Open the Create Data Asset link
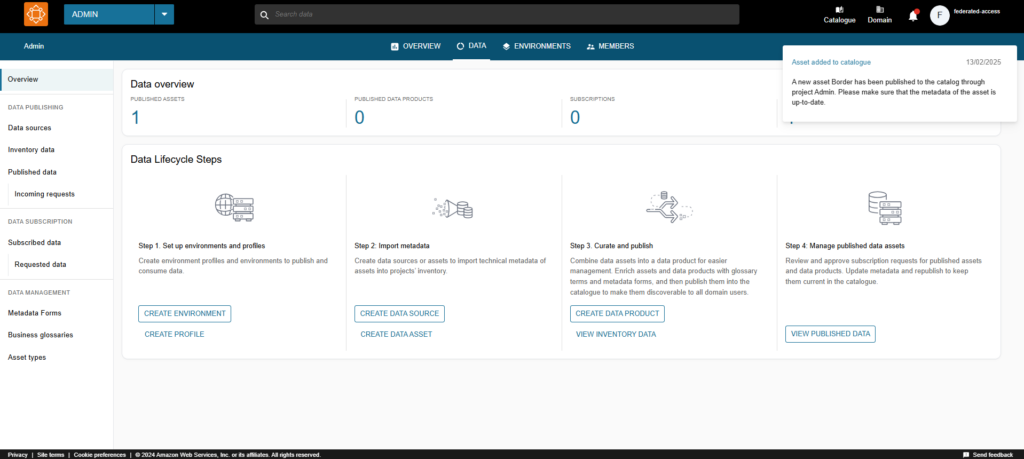Image resolution: width=1024 pixels, height=459 pixels. point(396,334)
